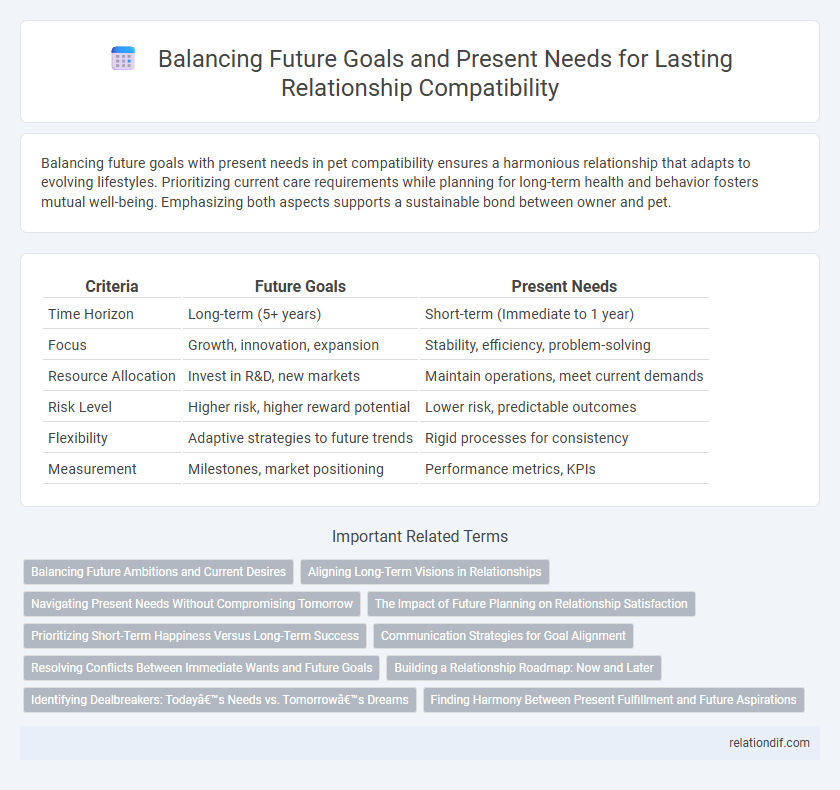Image resolution: width=840 pixels, height=790 pixels.
Task: Click the 'Criteria' column header
Action: point(111,286)
